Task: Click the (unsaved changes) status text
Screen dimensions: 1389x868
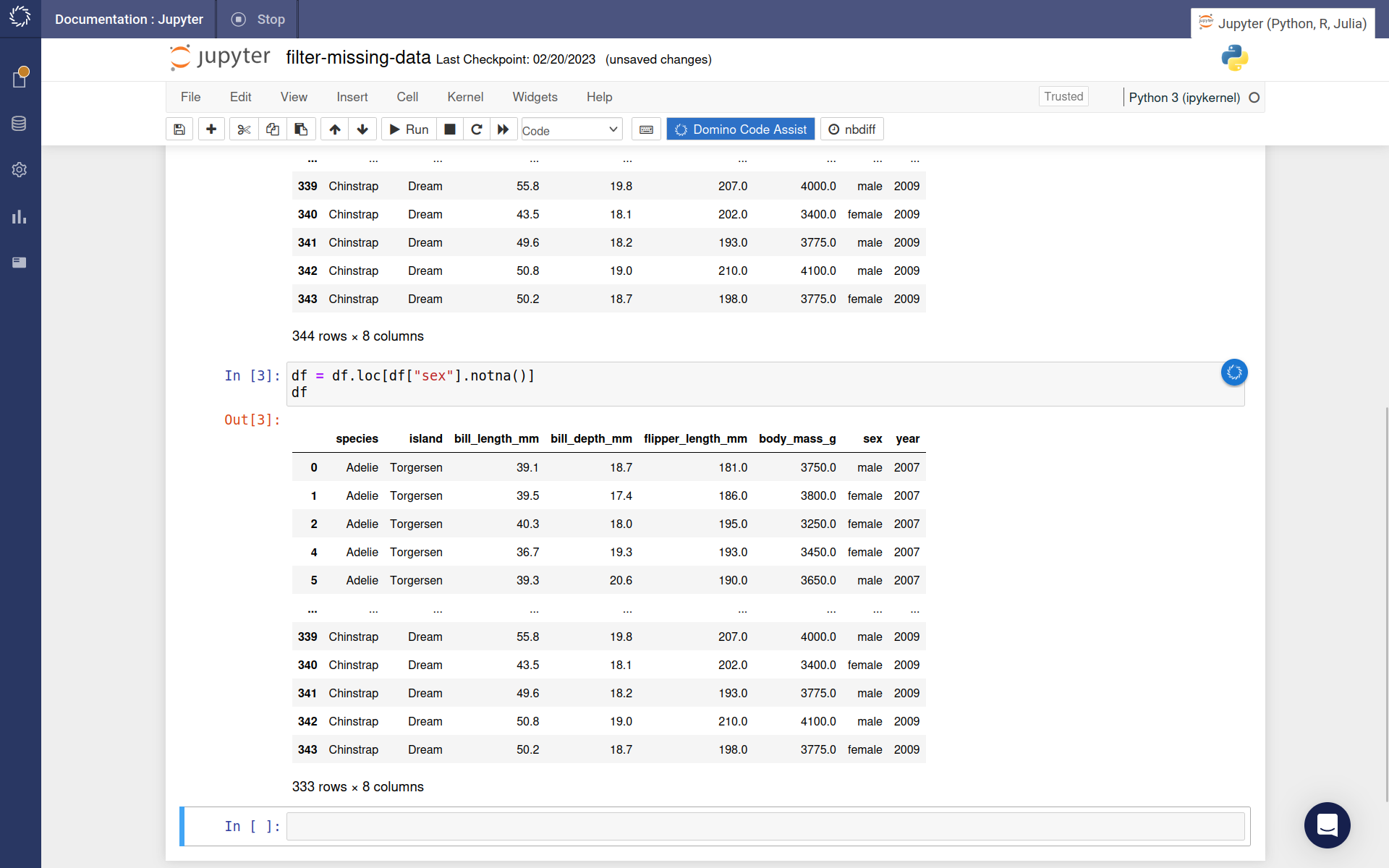Action: [658, 59]
